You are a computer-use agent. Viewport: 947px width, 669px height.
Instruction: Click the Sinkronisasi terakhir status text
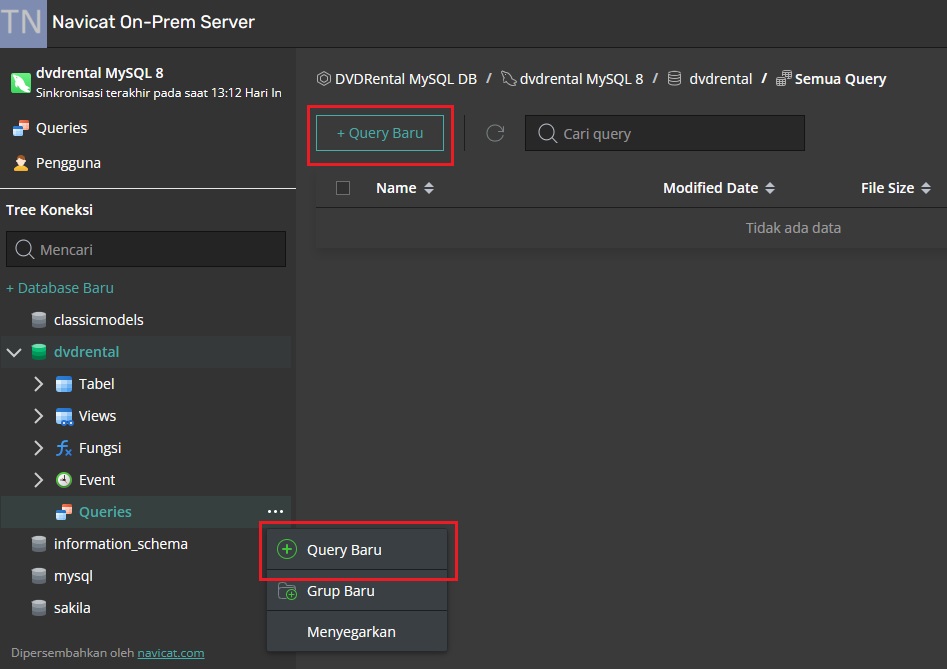(159, 93)
